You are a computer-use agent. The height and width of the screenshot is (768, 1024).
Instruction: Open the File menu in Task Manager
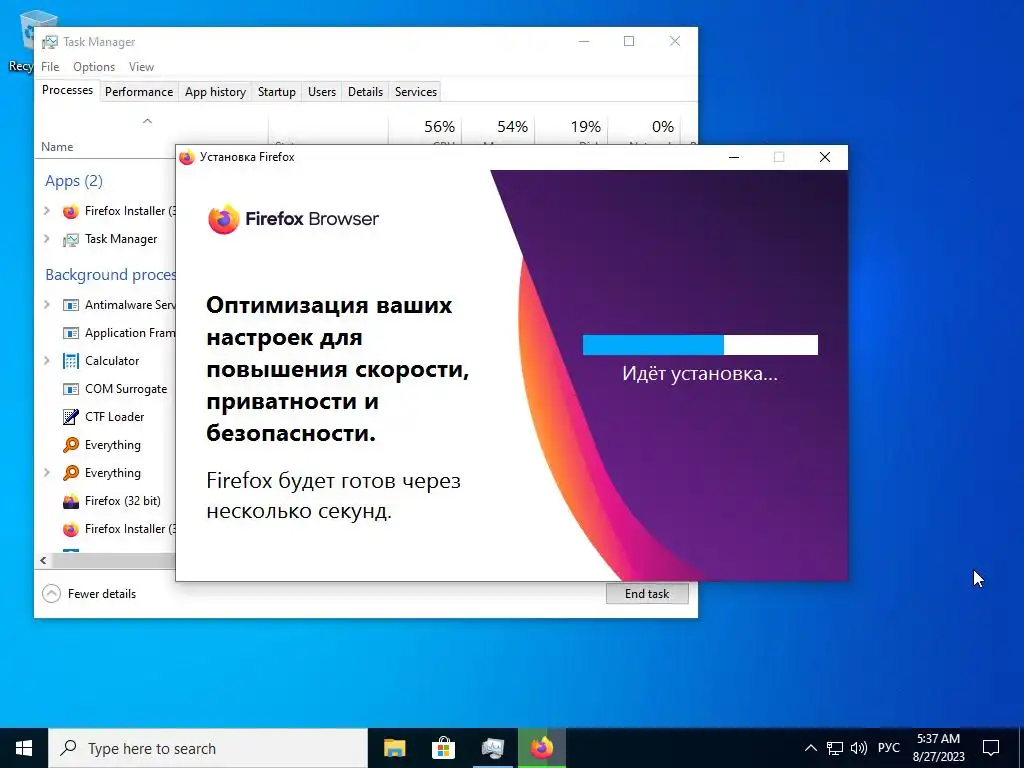tap(50, 67)
